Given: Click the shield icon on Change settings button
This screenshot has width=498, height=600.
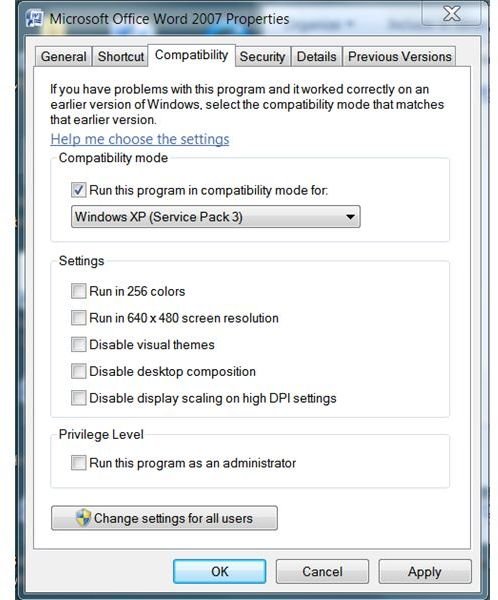Looking at the screenshot, I should coord(83,518).
